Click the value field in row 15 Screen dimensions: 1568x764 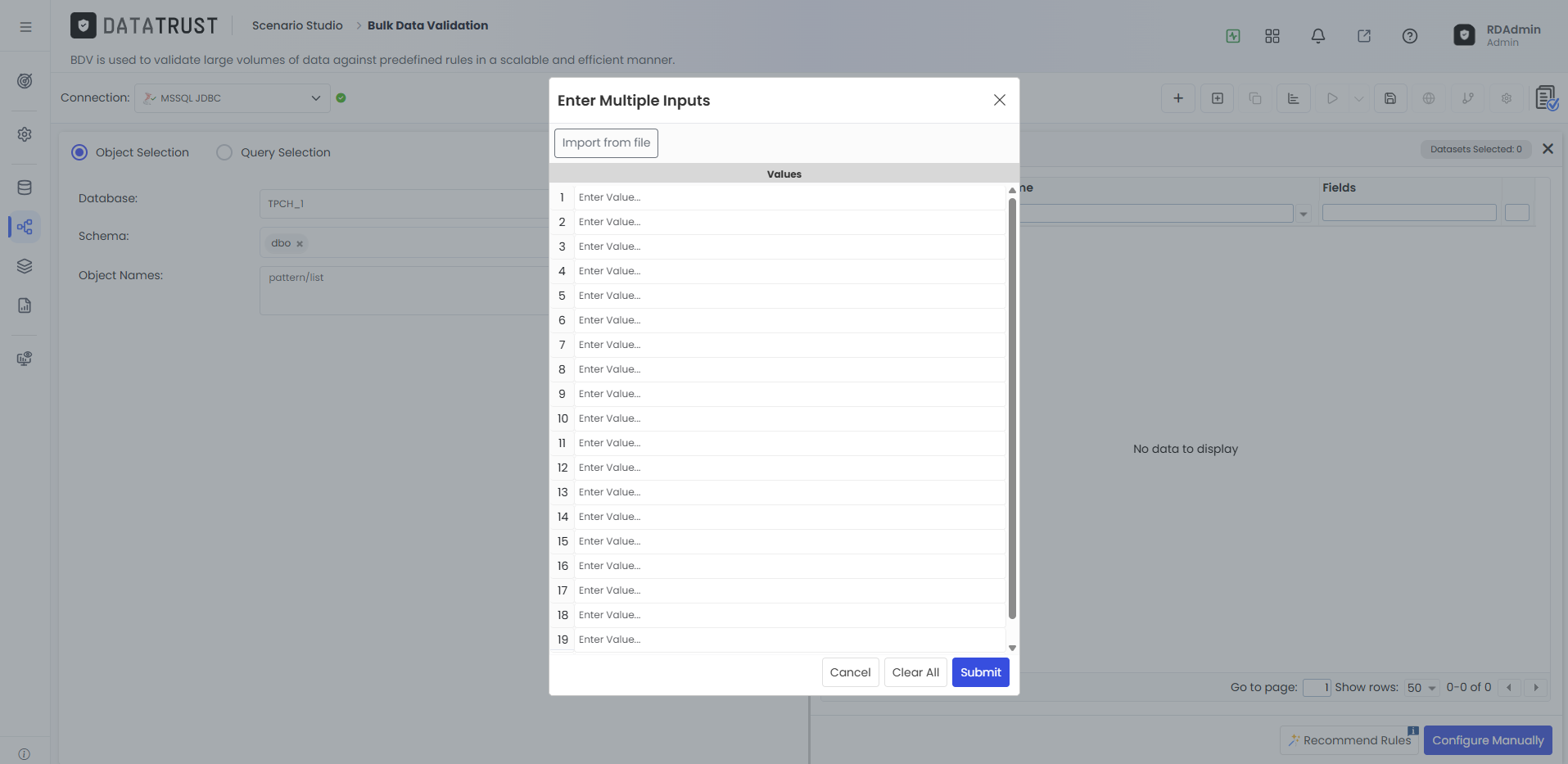click(789, 541)
